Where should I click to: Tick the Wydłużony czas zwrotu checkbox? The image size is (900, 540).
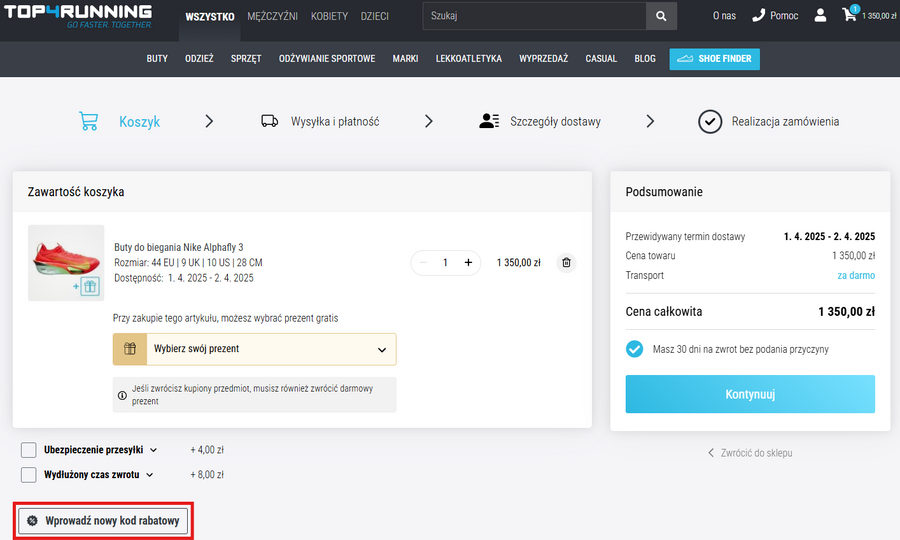click(29, 475)
